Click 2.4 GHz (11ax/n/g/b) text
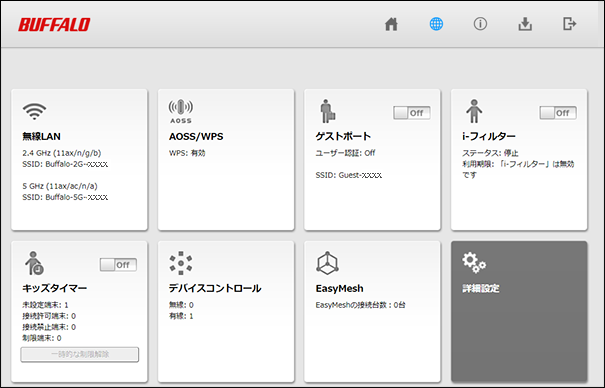The width and height of the screenshot is (605, 388). 62,153
